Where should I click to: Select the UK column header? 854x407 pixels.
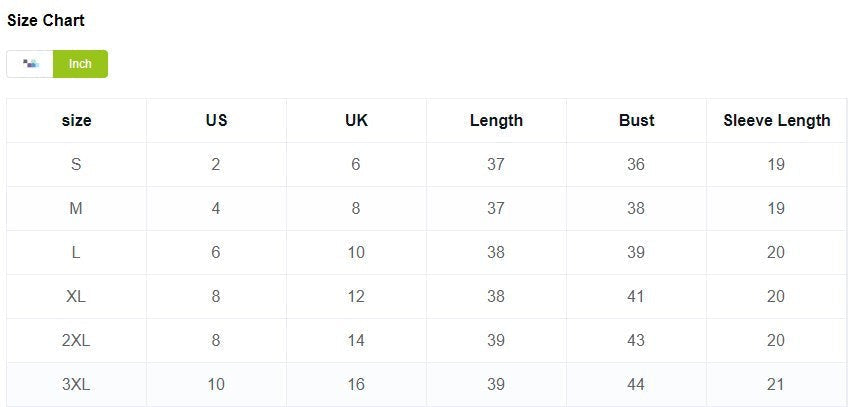[356, 120]
